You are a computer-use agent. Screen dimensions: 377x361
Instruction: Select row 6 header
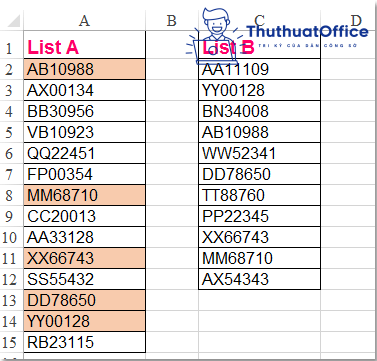pyautogui.click(x=12, y=153)
